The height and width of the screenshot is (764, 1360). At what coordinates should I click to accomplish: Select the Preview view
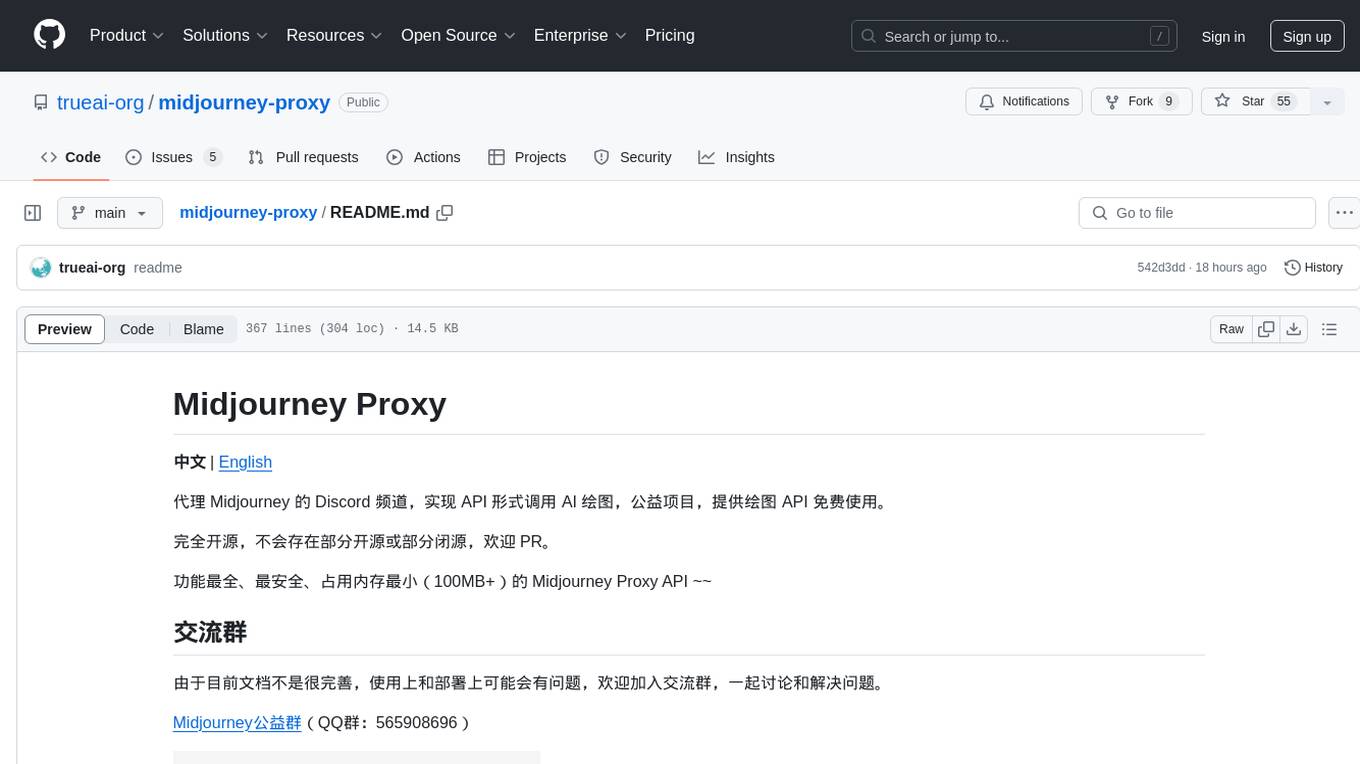pos(65,329)
